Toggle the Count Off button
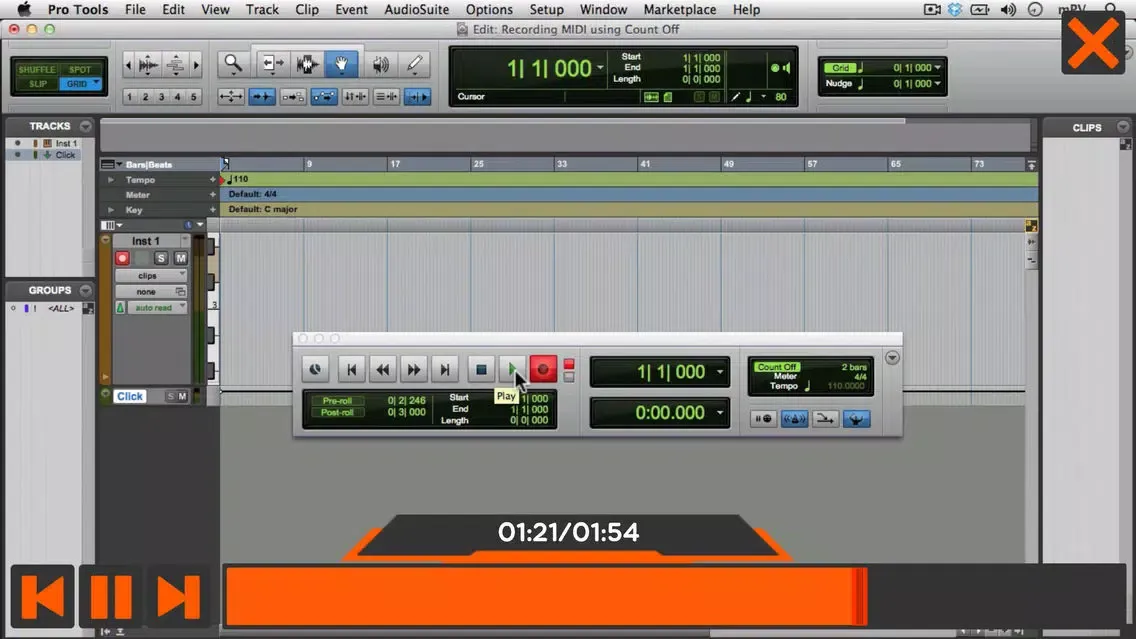The width and height of the screenshot is (1136, 639). tap(777, 367)
